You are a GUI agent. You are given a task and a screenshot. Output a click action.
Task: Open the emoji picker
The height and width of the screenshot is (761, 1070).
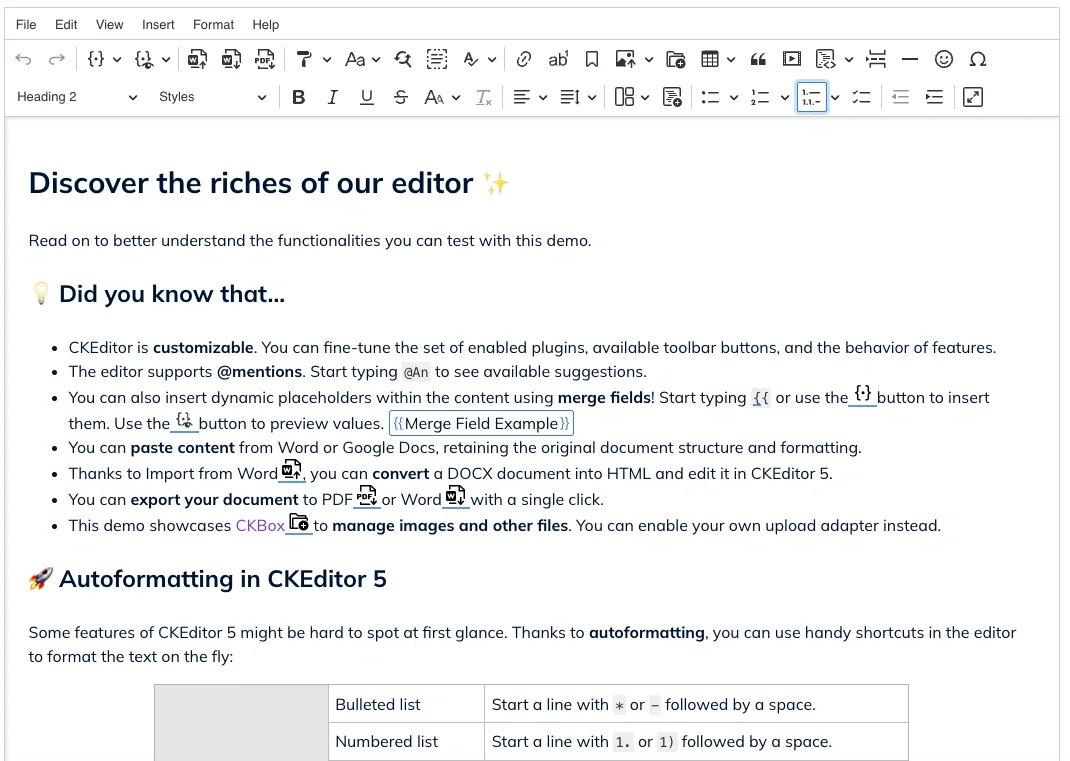pyautogui.click(x=943, y=60)
